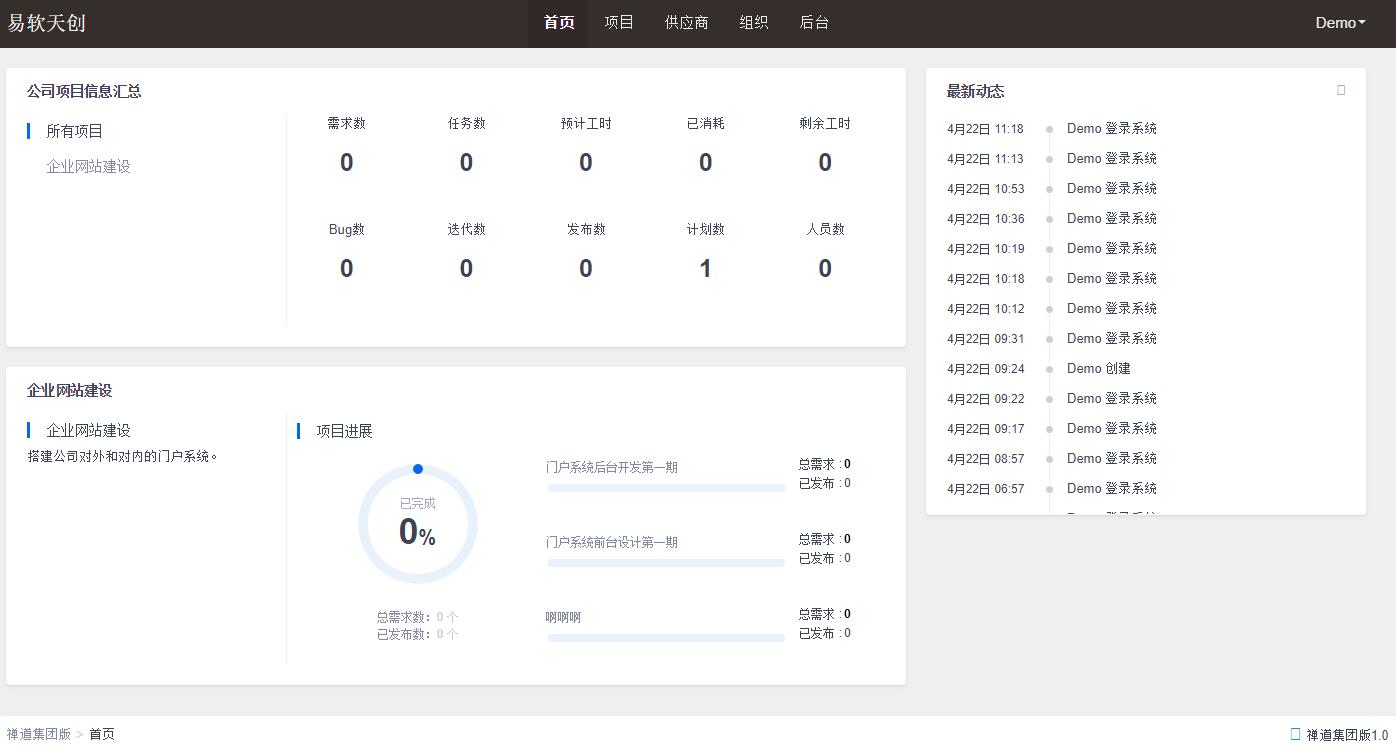Click the 0% completion ring chart
The height and width of the screenshot is (748, 1396).
(x=418, y=524)
